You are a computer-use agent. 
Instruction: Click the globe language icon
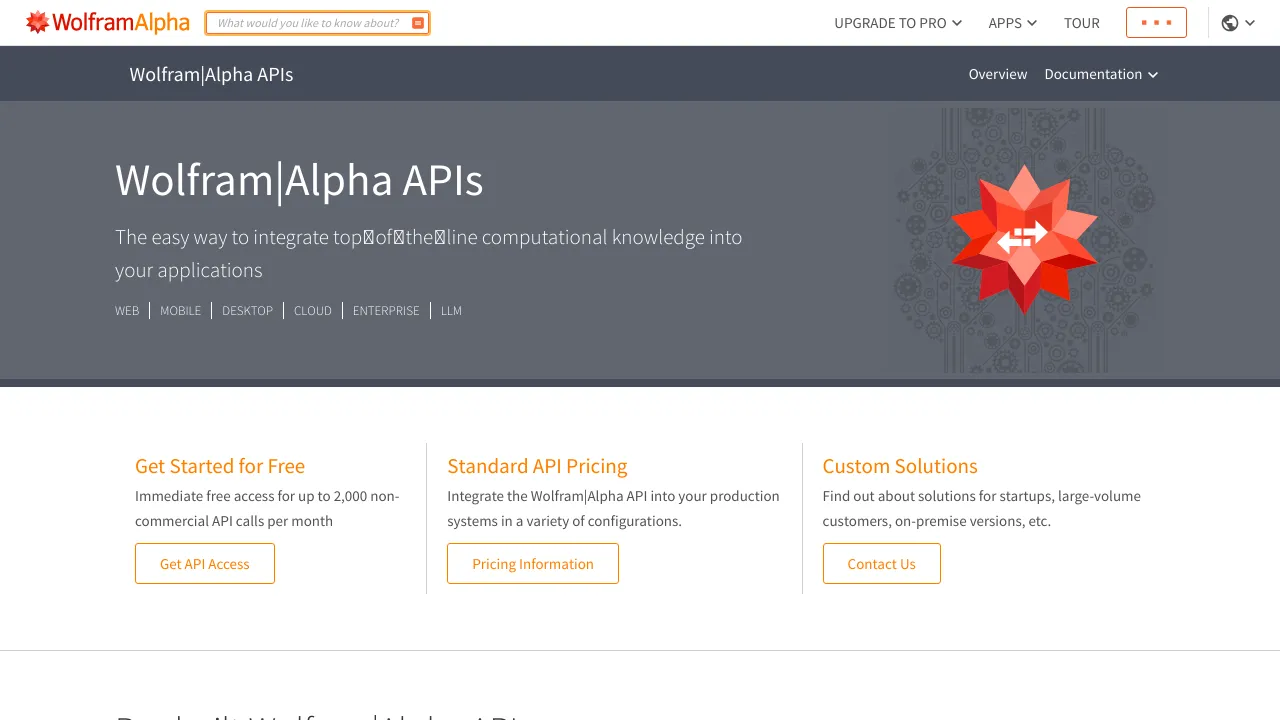[1230, 23]
